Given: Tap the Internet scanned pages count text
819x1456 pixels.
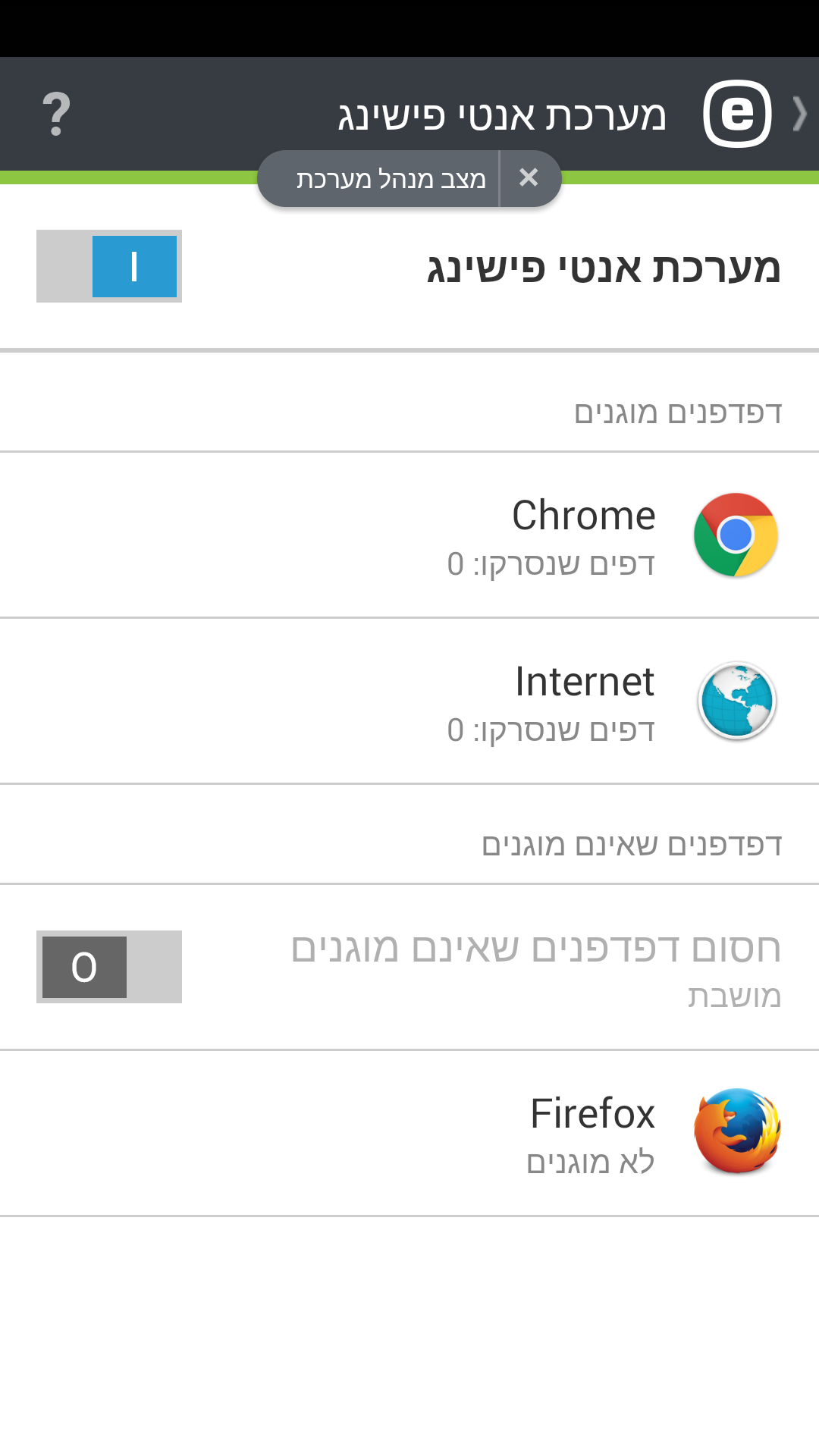Looking at the screenshot, I should coord(551,730).
